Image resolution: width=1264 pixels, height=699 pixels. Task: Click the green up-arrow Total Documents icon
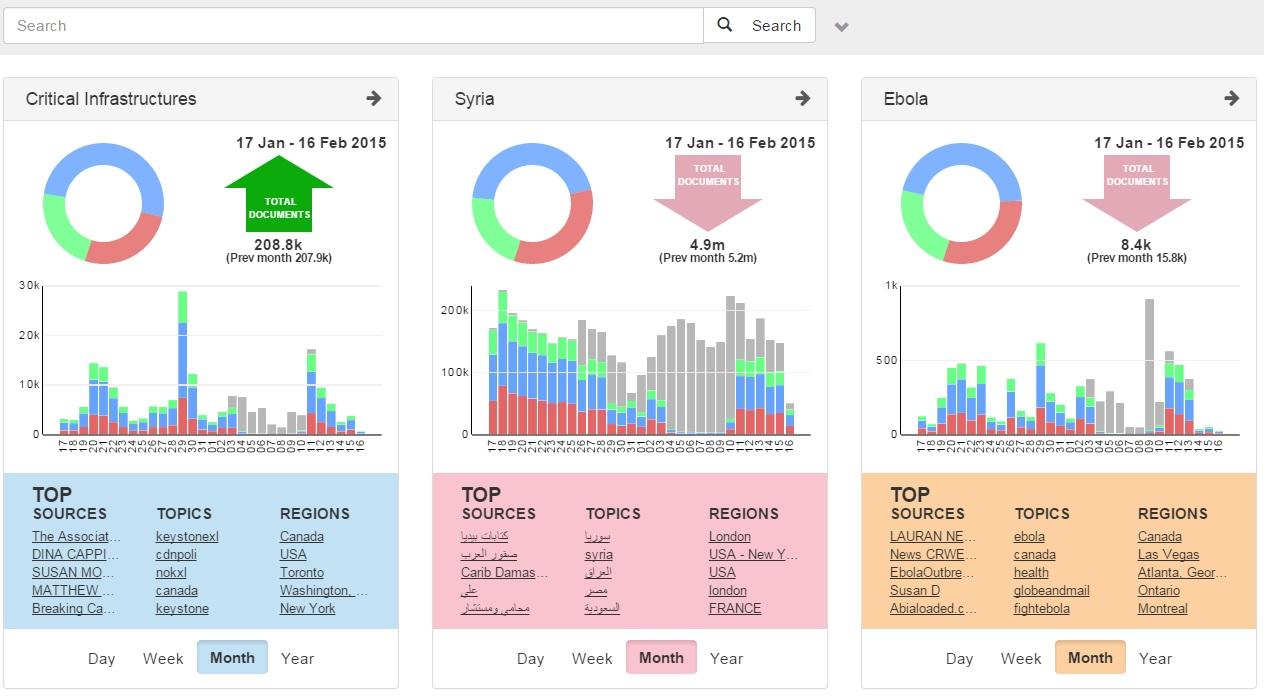tap(279, 193)
